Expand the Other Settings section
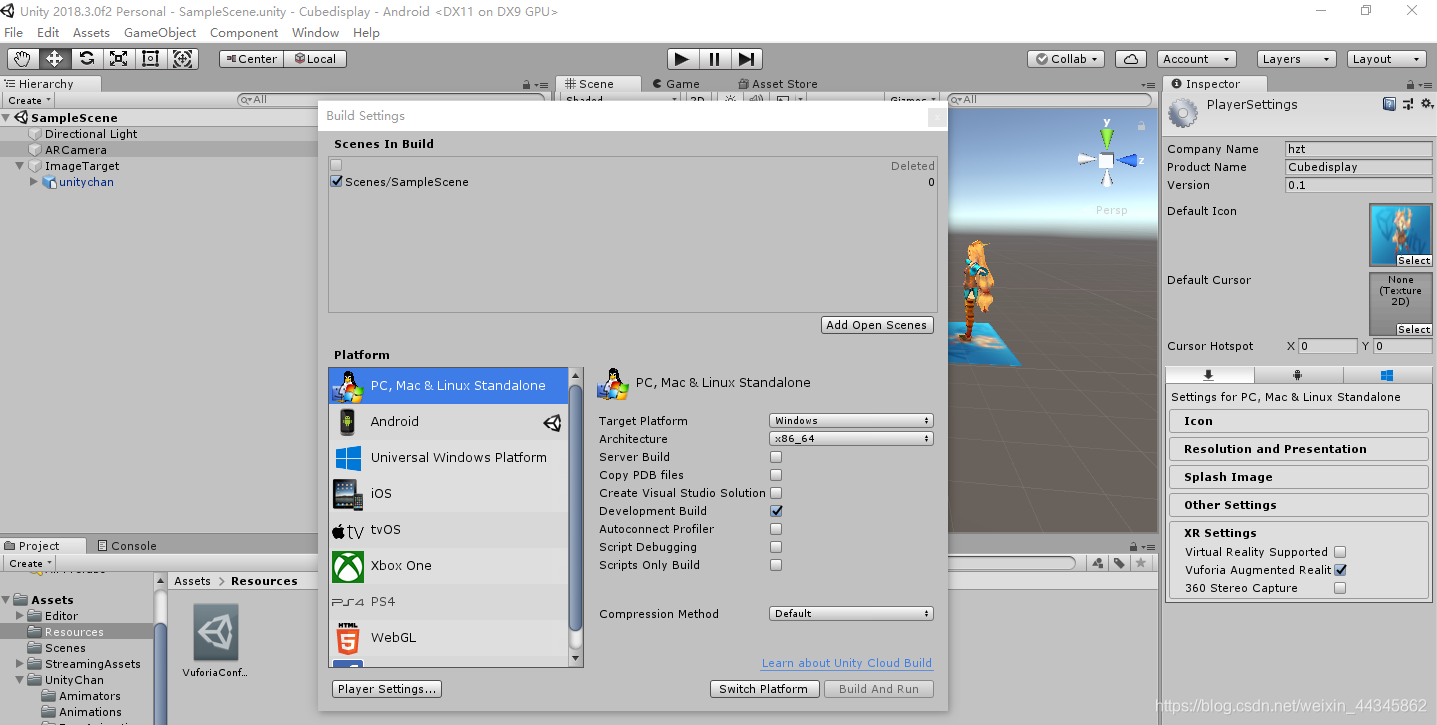 click(1298, 505)
